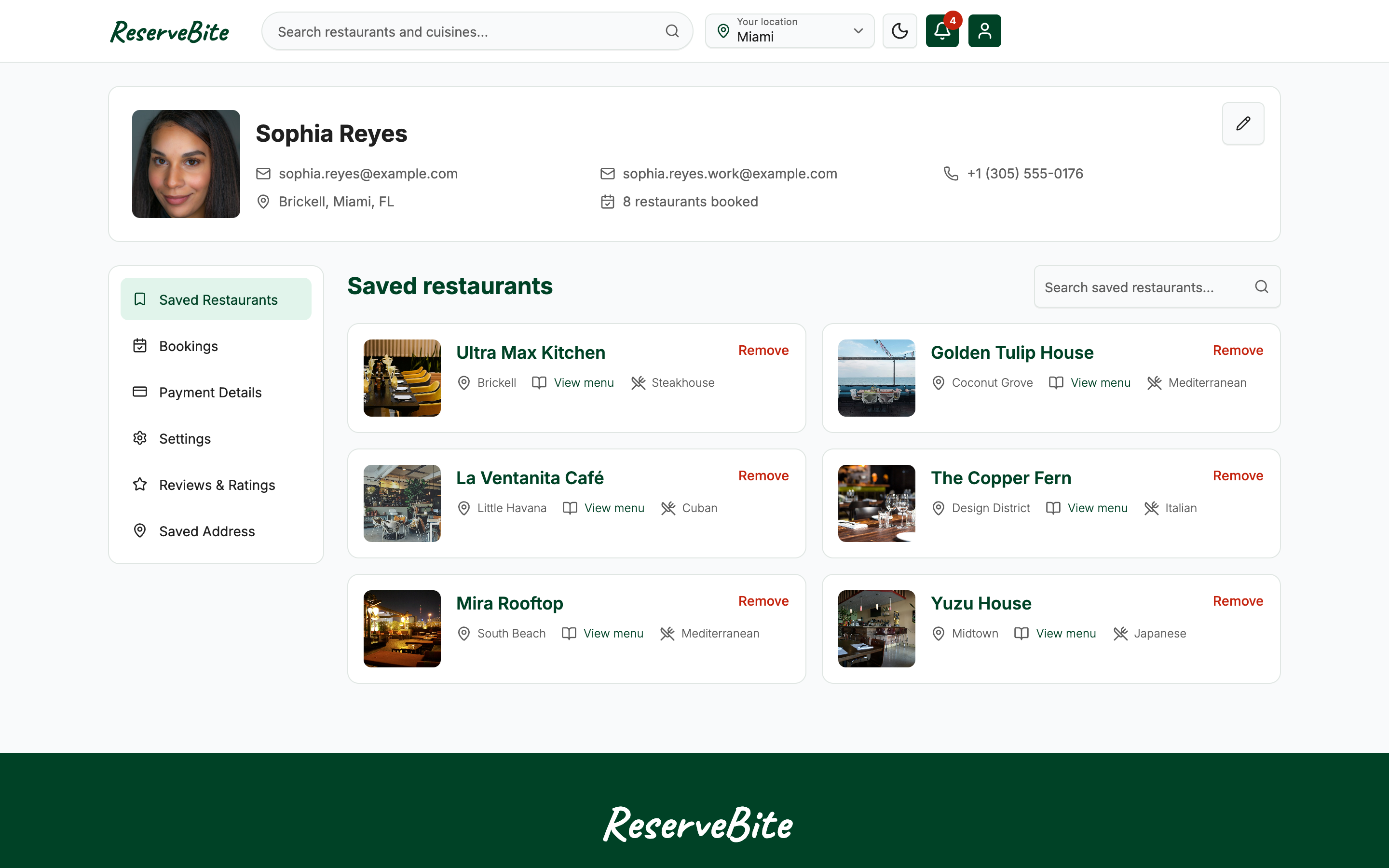1389x868 pixels.
Task: Remove Mira Rooftop from saved
Action: [x=763, y=601]
